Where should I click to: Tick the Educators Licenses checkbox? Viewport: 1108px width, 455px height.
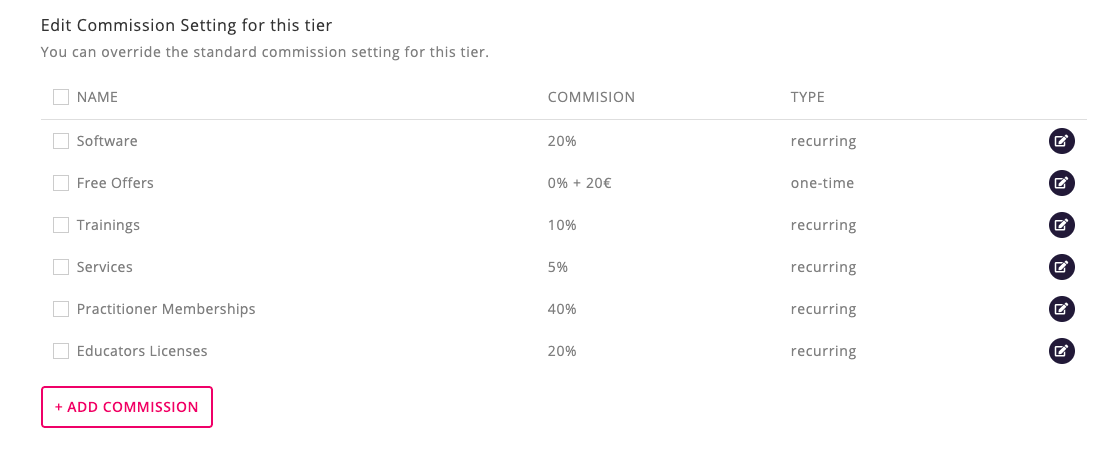coord(61,351)
